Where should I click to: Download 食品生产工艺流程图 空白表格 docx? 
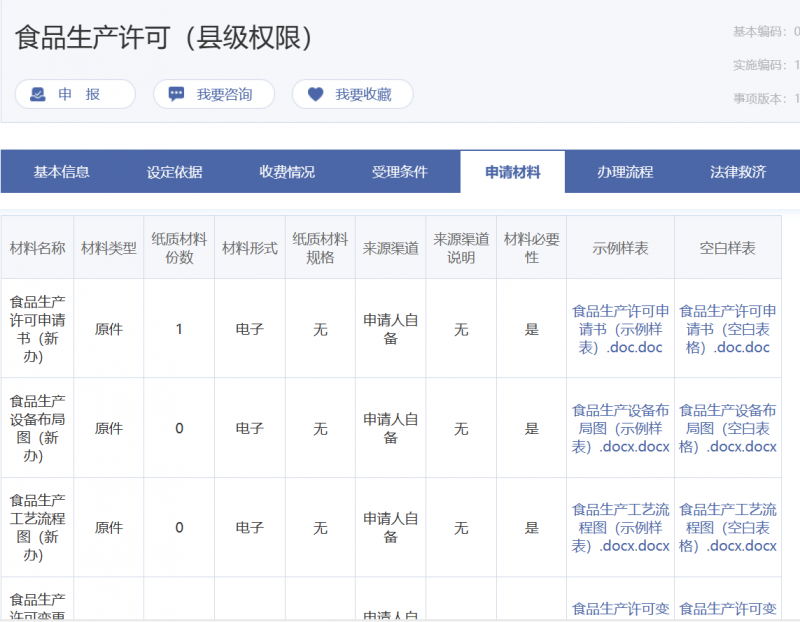click(727, 527)
